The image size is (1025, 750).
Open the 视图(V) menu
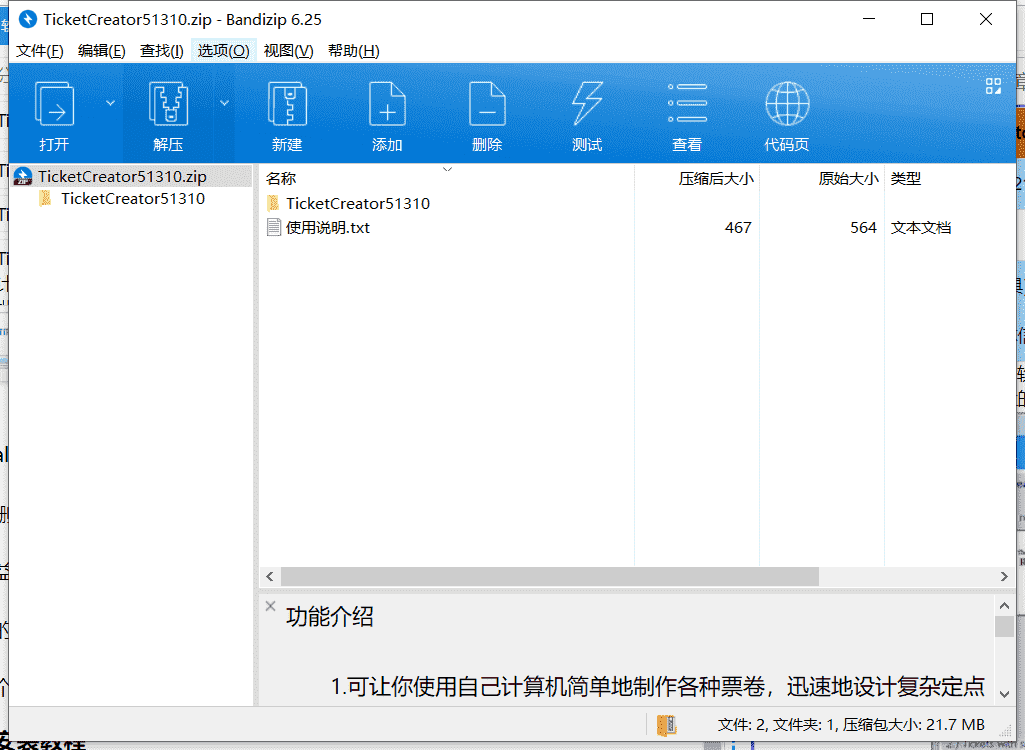(x=288, y=51)
